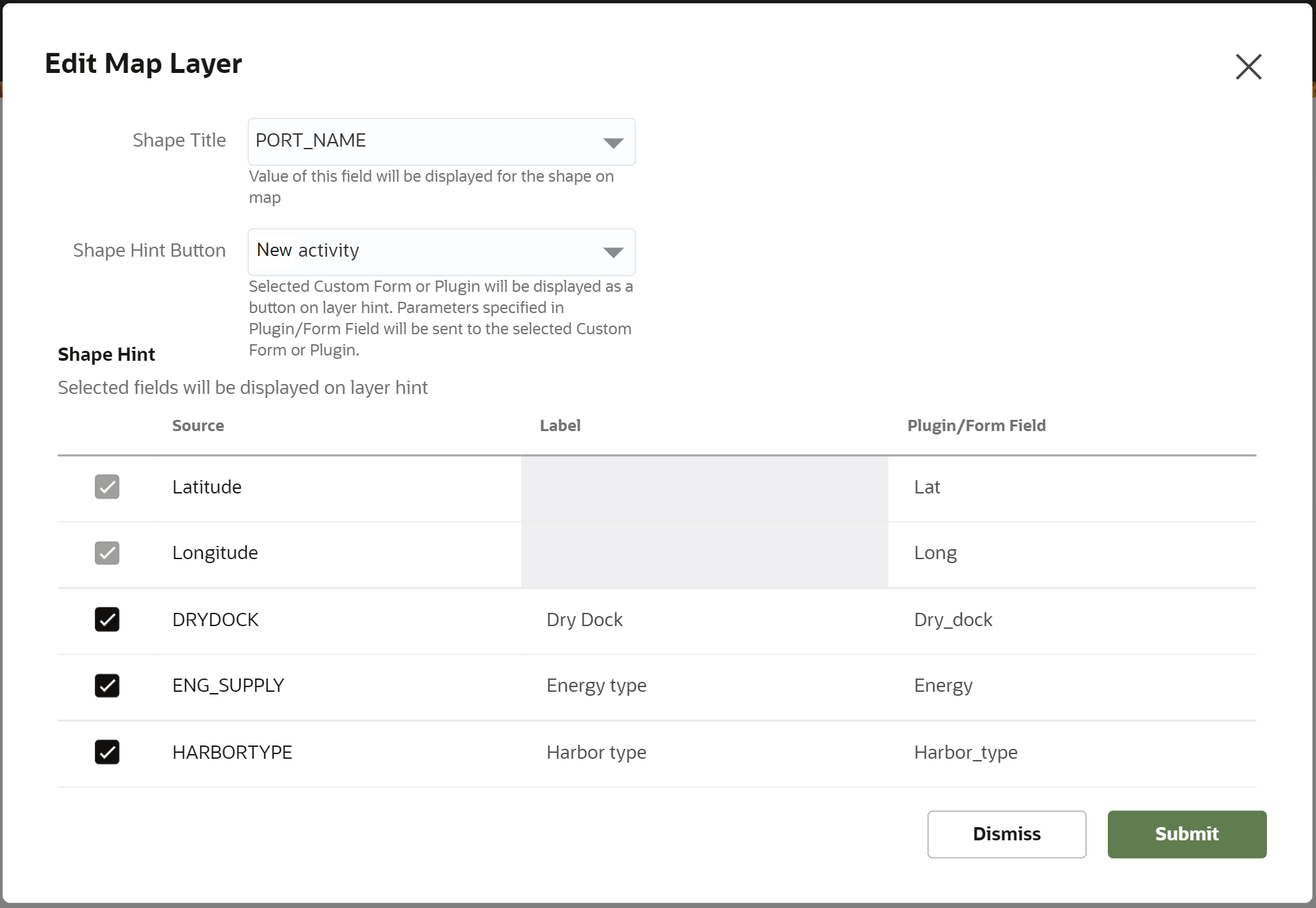Click the Longitude checkbox
This screenshot has height=908, width=1316.
[107, 553]
